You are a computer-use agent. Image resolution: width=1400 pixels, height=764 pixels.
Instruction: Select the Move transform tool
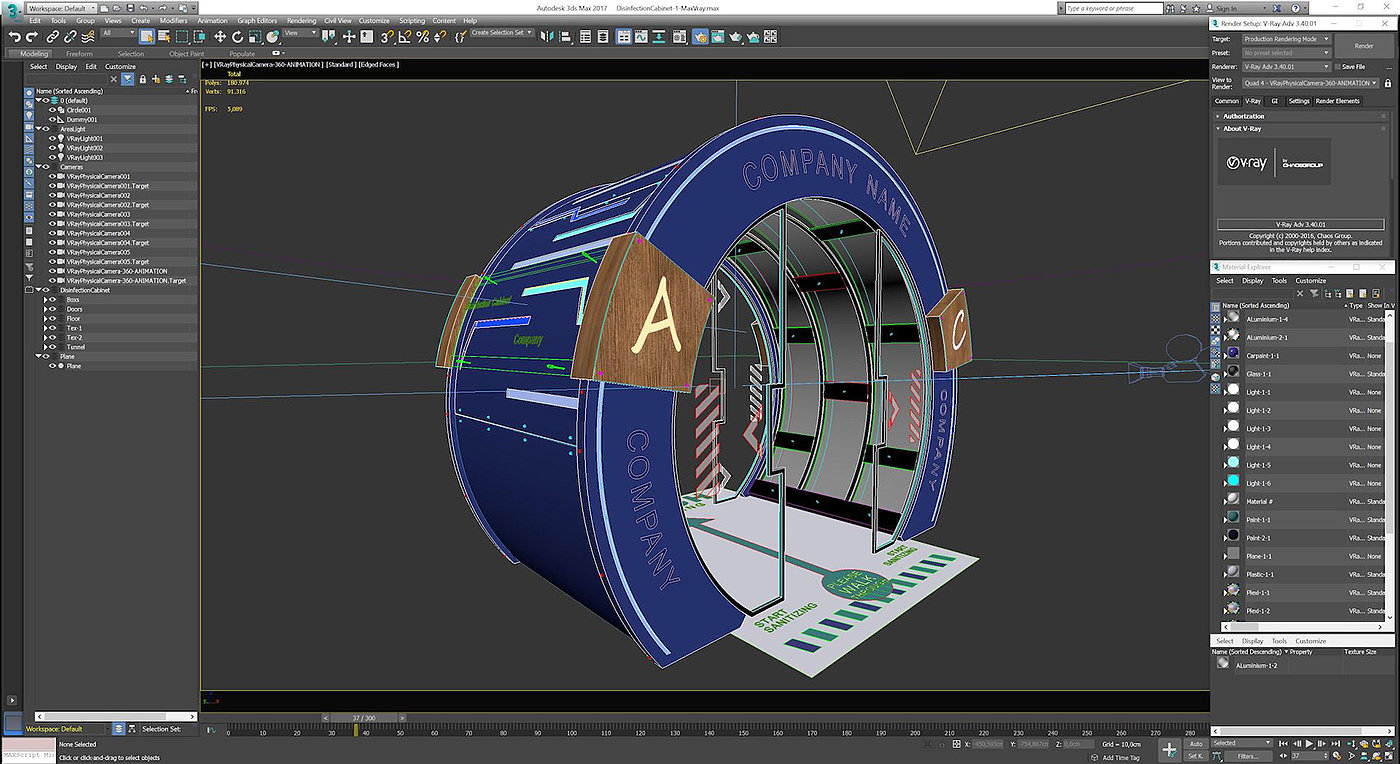(220, 36)
